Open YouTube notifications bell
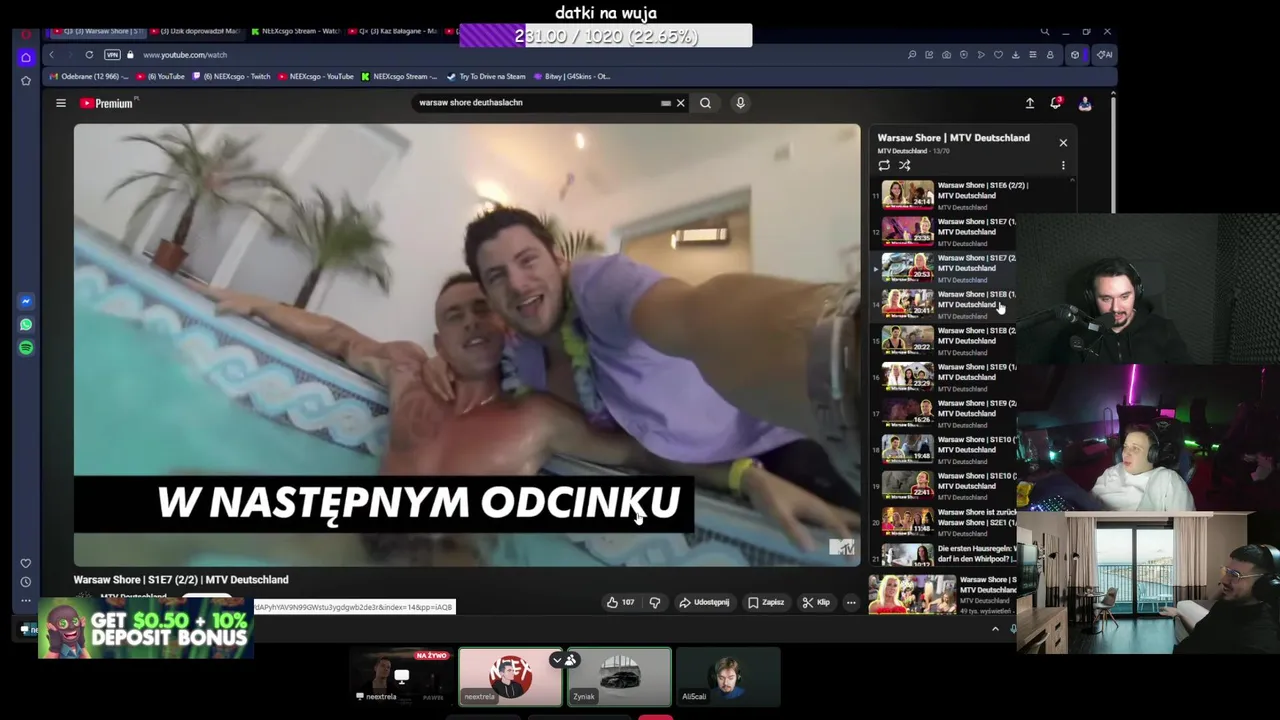Image resolution: width=1280 pixels, height=720 pixels. (x=1056, y=103)
